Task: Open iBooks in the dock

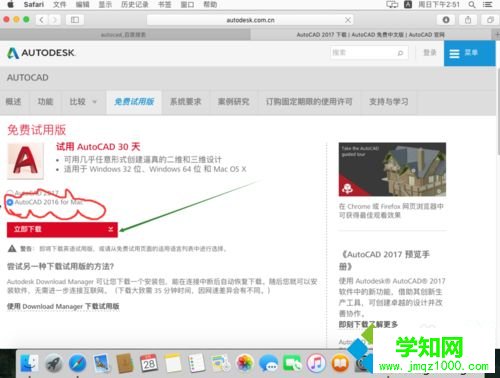Action: click(x=340, y=363)
